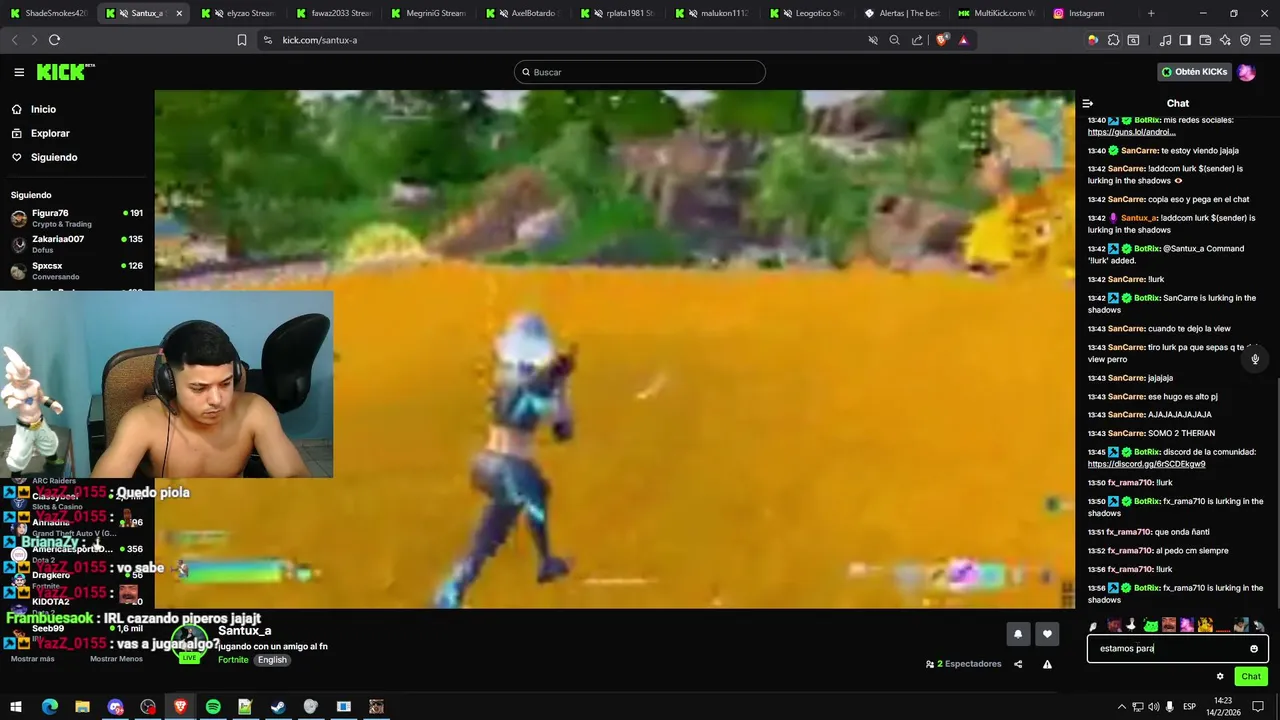View the 2 Espectadores count
This screenshot has height=720, width=1280.
(964, 664)
